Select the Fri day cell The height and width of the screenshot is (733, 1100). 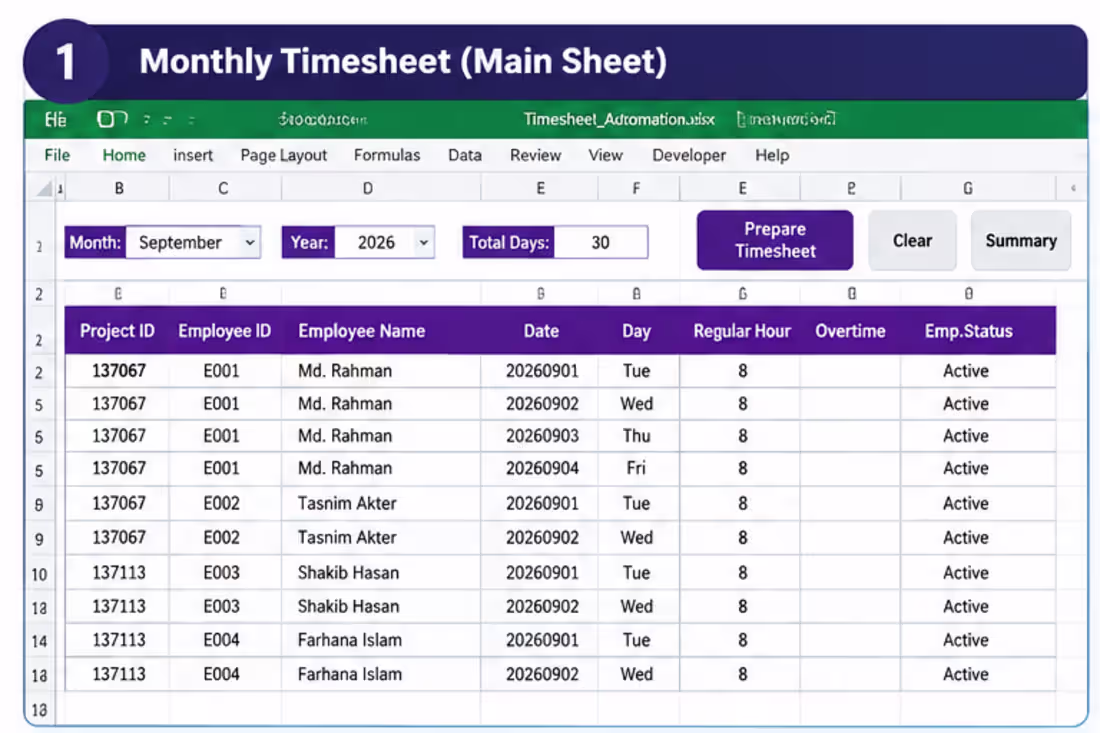tap(638, 468)
